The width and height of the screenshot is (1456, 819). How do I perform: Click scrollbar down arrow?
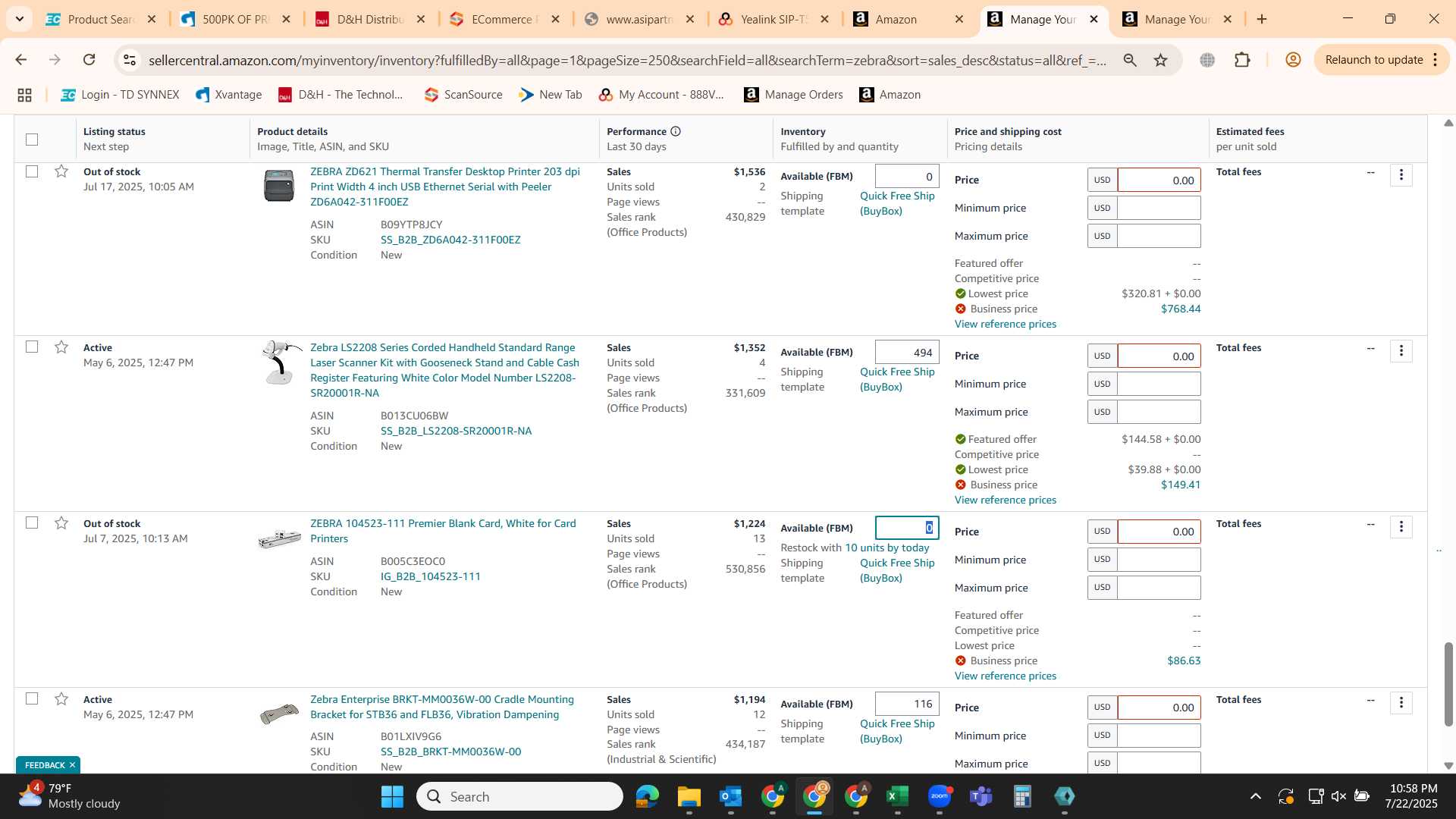[1448, 766]
